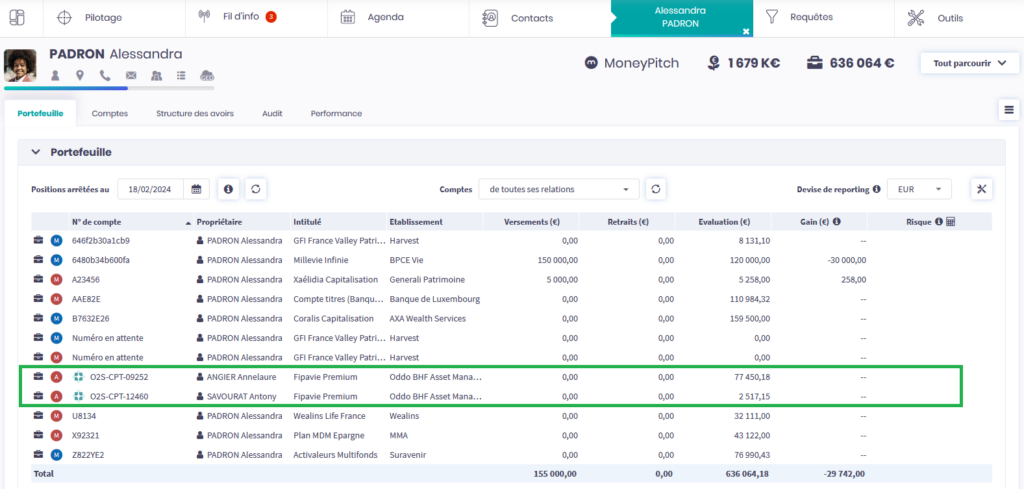Expand the EUR reporting currency dropdown

coord(919,189)
